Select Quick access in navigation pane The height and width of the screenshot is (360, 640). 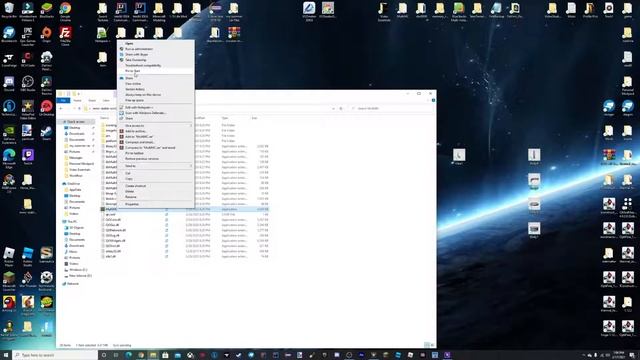(76, 122)
